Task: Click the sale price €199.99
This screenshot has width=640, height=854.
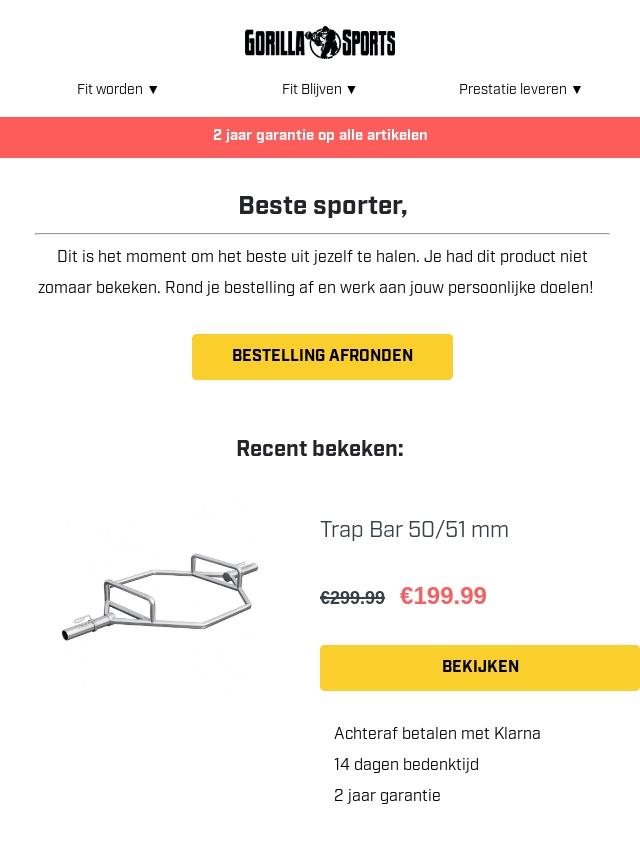Action: (x=443, y=596)
